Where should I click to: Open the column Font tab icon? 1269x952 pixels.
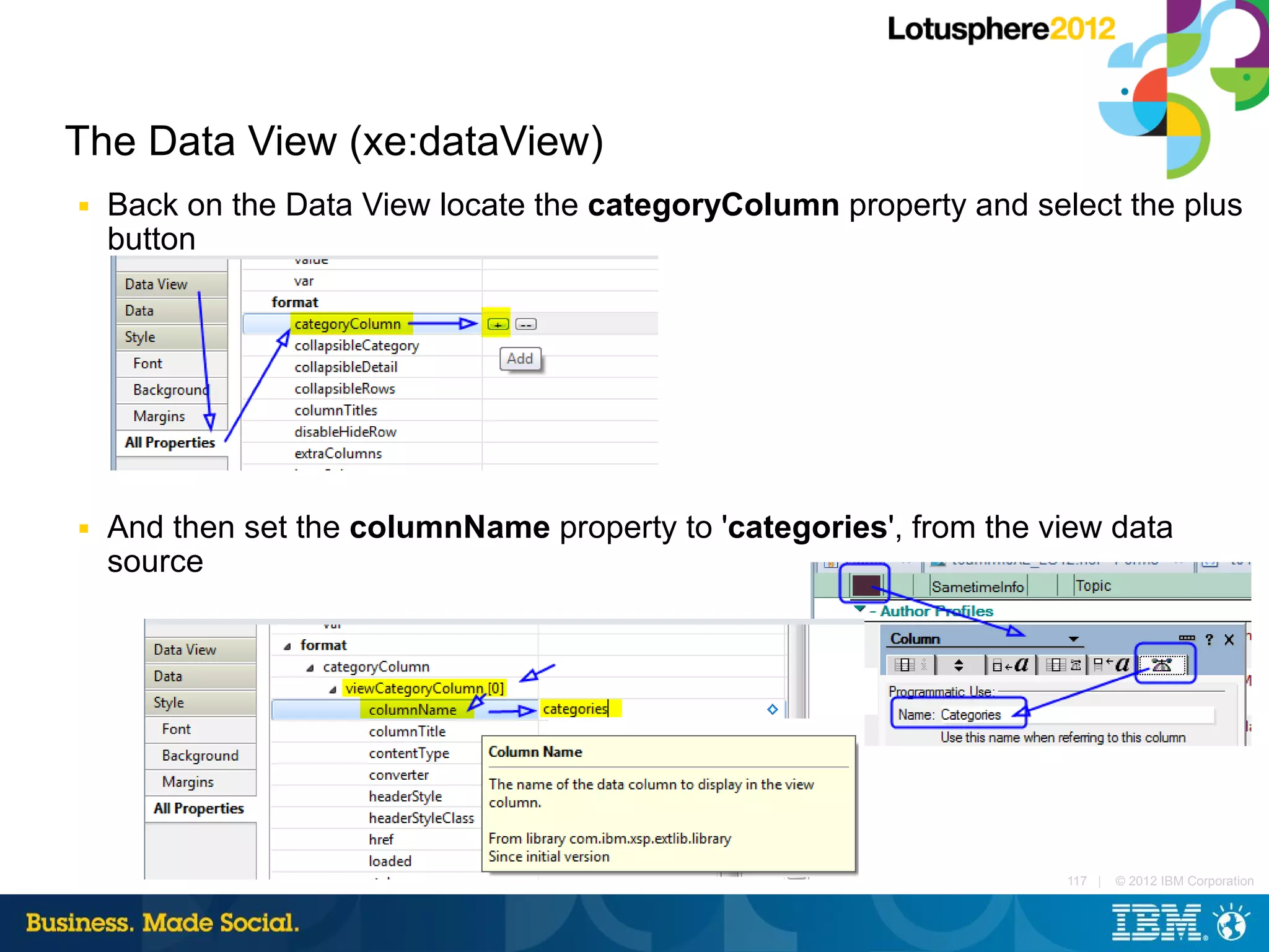(x=1011, y=665)
